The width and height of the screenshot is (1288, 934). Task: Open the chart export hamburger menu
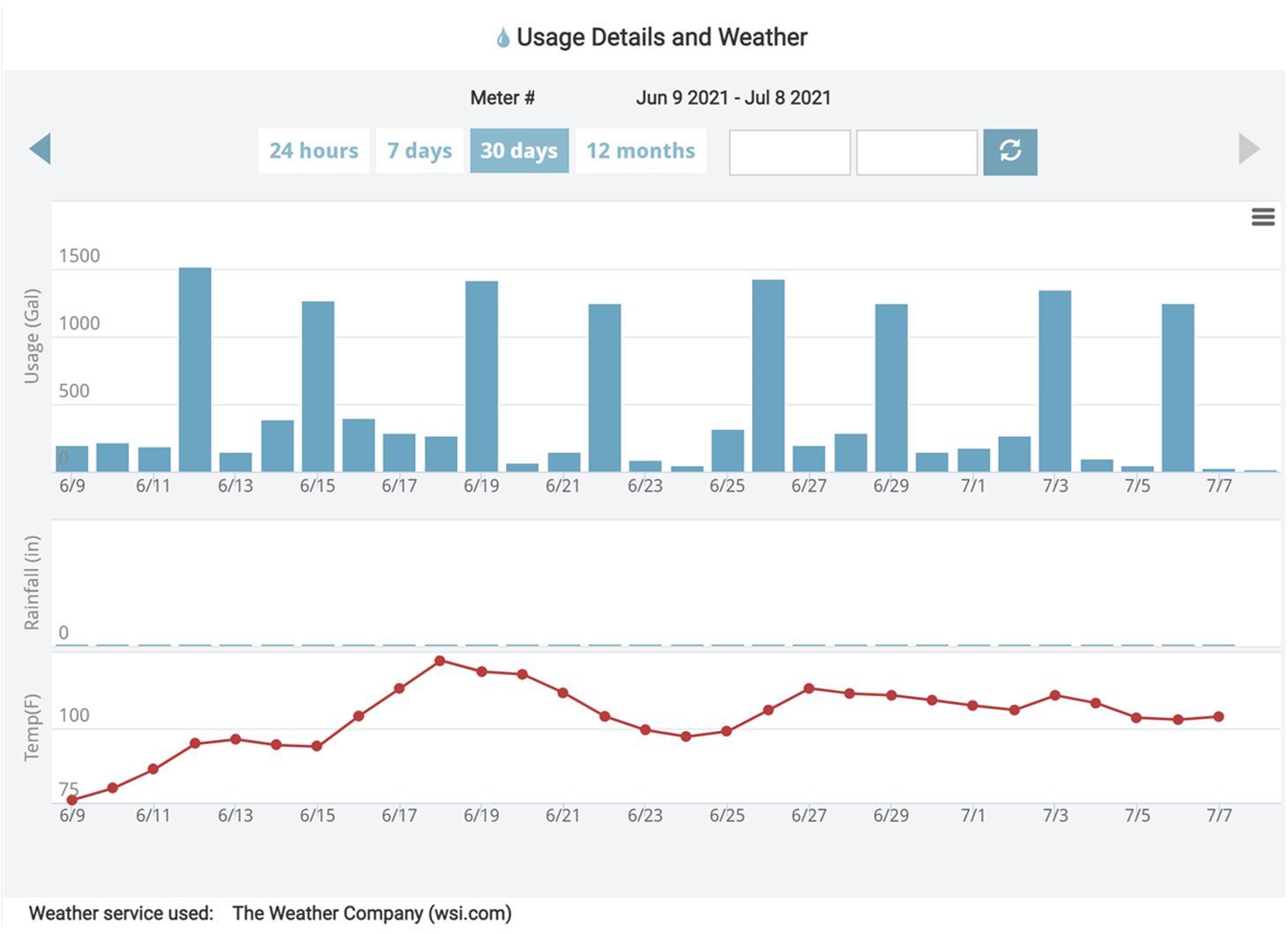[x=1262, y=215]
